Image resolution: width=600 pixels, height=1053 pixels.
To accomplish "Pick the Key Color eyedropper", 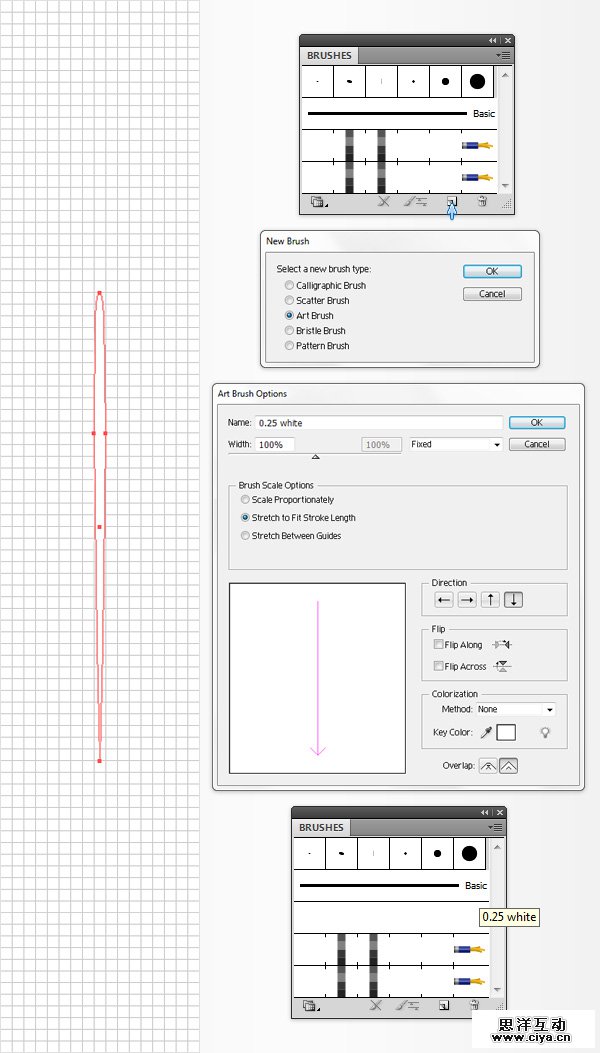I will (x=486, y=733).
